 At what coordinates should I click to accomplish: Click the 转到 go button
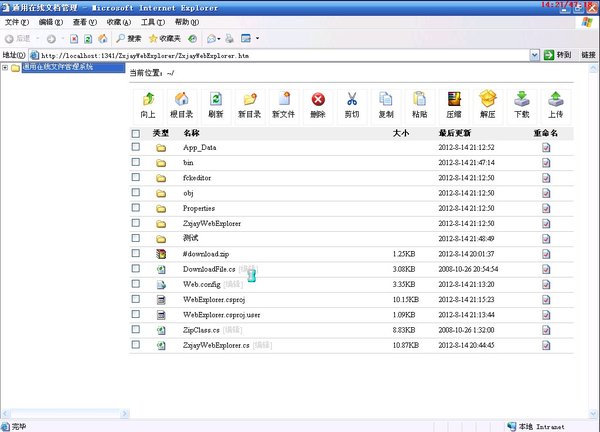[x=563, y=56]
